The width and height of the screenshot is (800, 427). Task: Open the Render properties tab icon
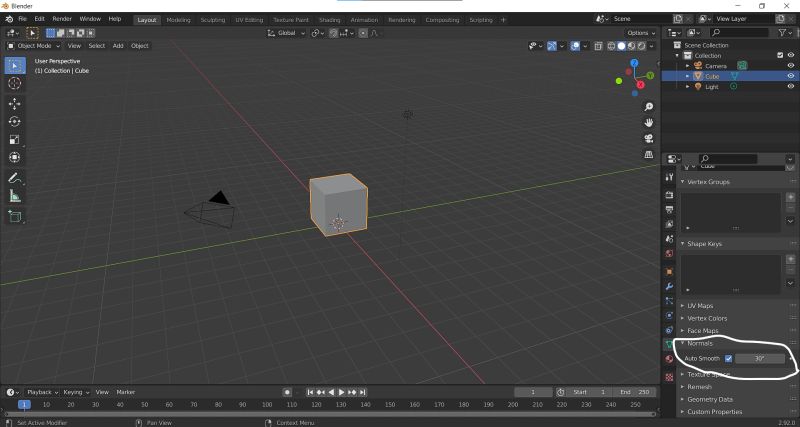coord(669,195)
